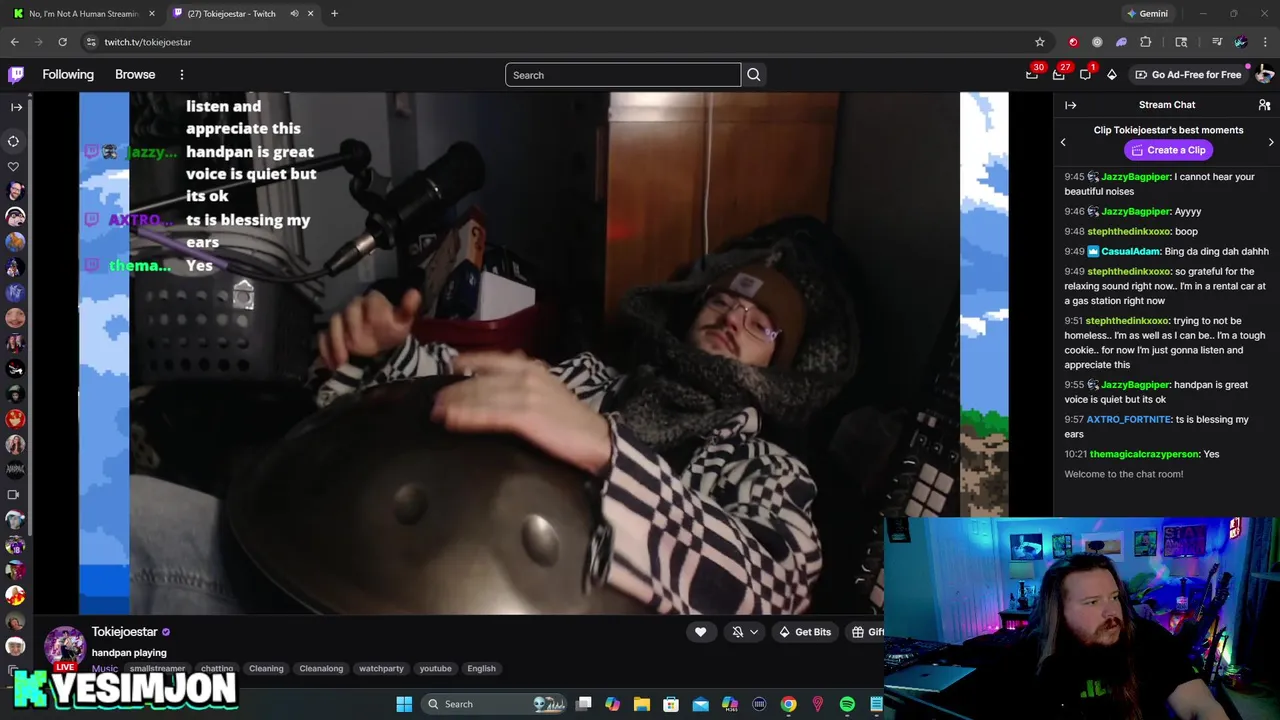The image size is (1280, 720).
Task: Mute tab via speaker icon on Twitch tab
Action: click(294, 14)
